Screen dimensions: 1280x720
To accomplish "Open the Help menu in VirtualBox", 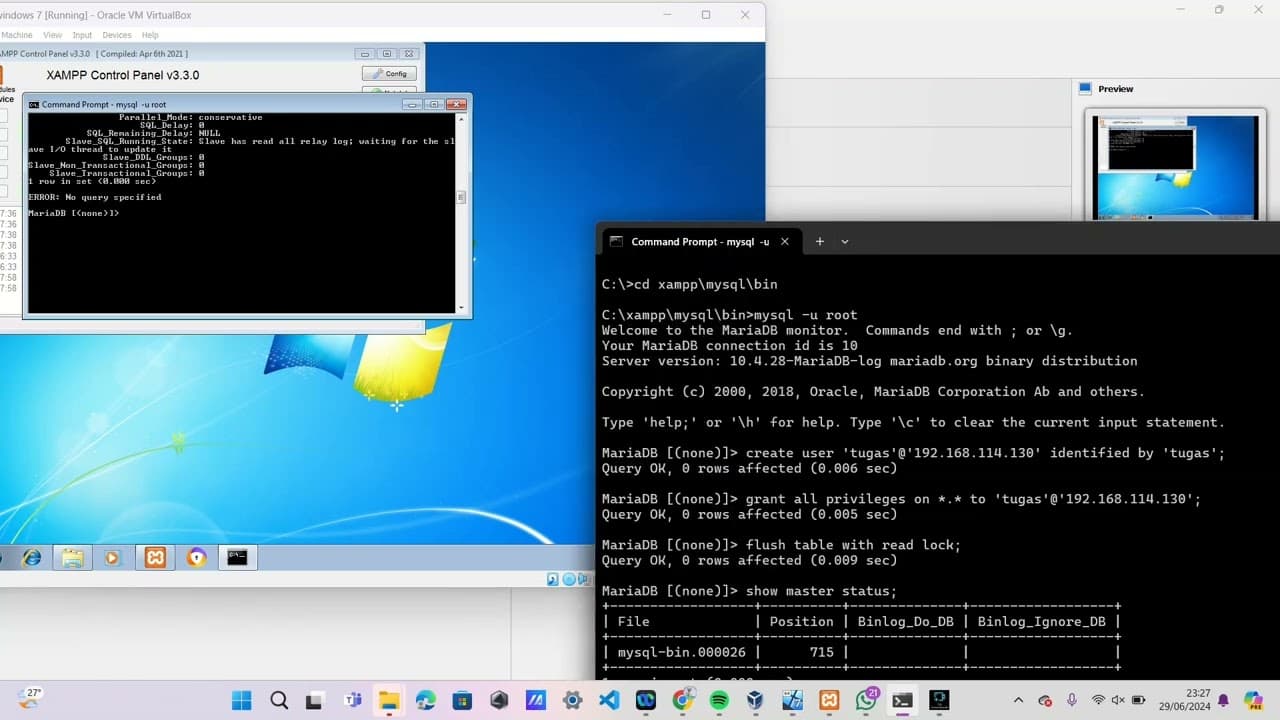I will 150,35.
